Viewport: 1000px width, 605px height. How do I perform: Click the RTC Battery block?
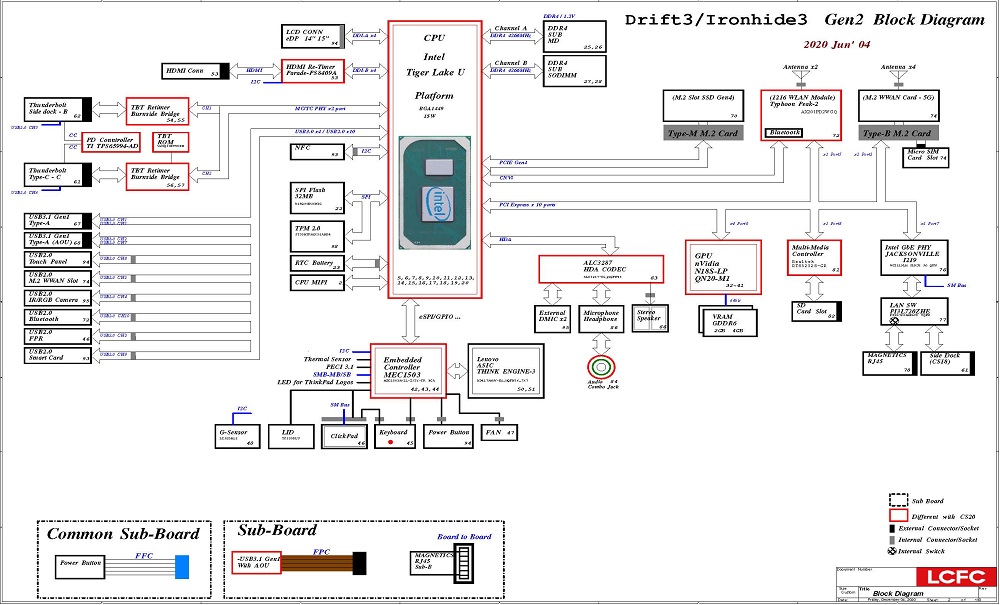tap(317, 263)
